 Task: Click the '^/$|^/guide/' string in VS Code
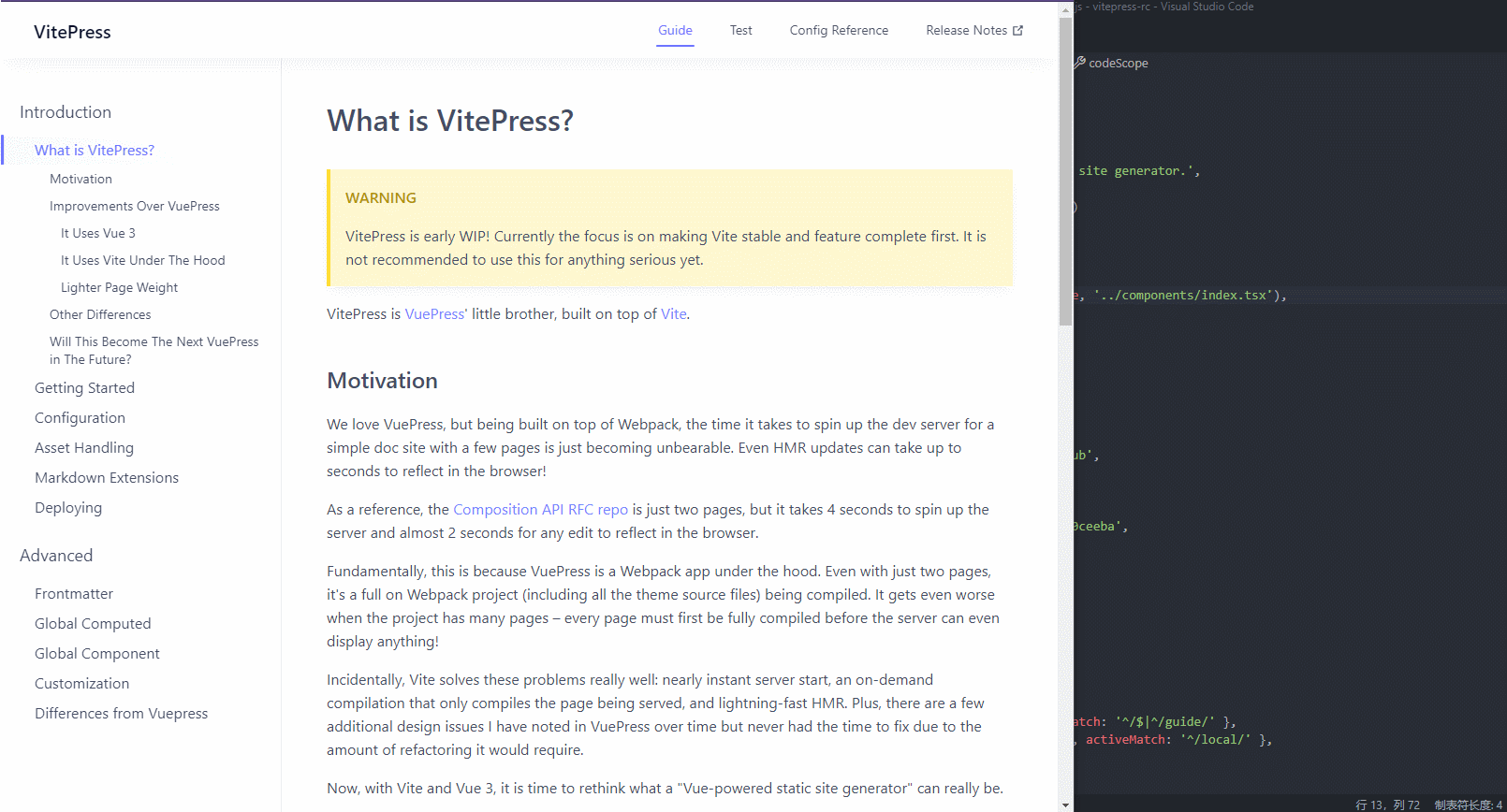tap(1165, 721)
